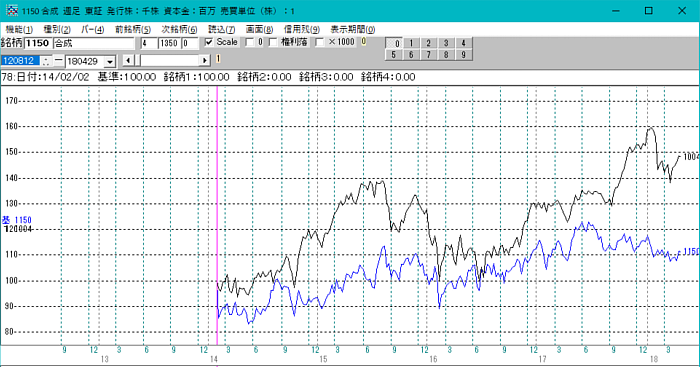Click number pad button 2

click(x=429, y=43)
